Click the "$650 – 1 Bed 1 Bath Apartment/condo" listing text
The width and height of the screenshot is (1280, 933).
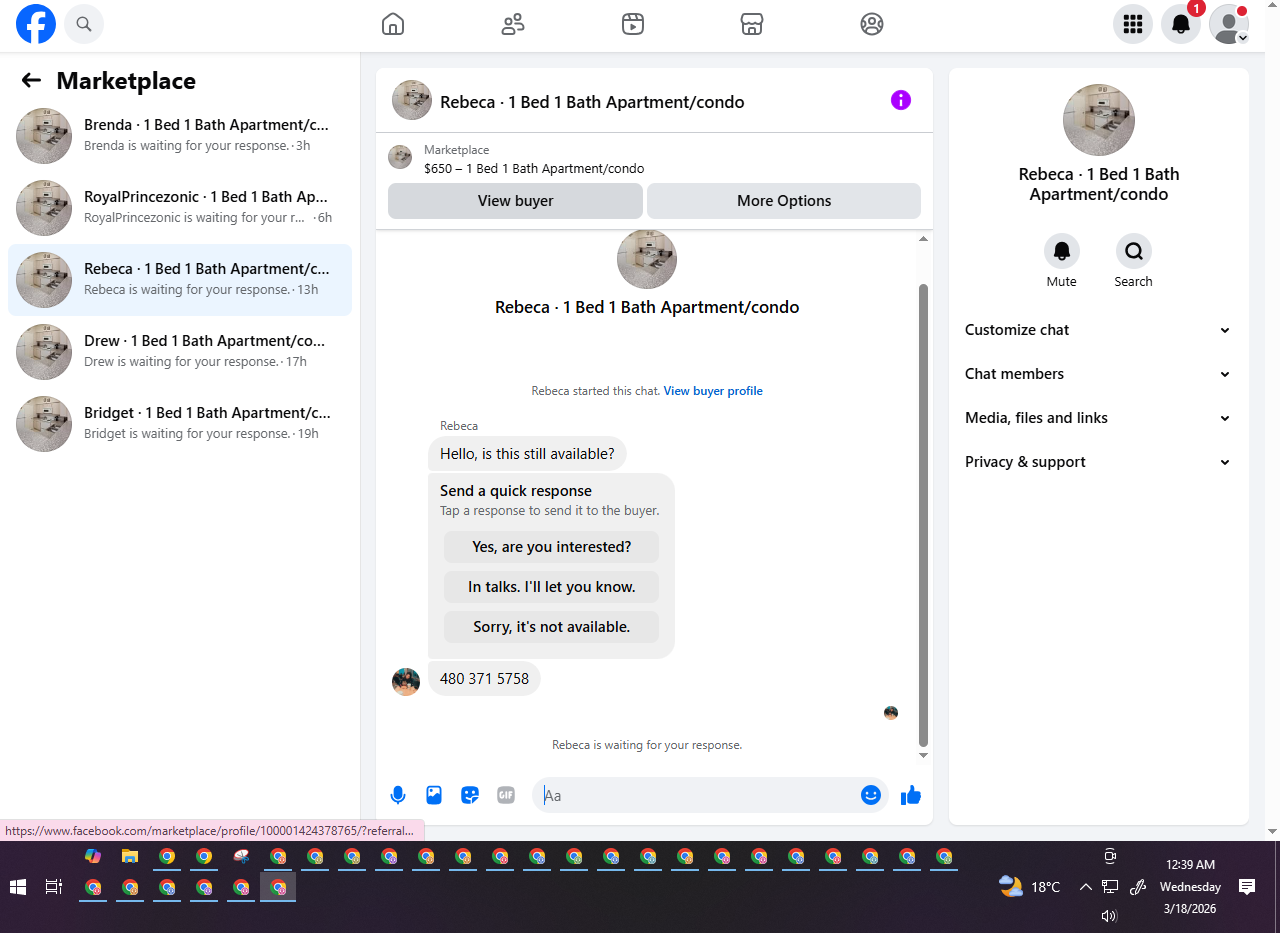click(534, 169)
